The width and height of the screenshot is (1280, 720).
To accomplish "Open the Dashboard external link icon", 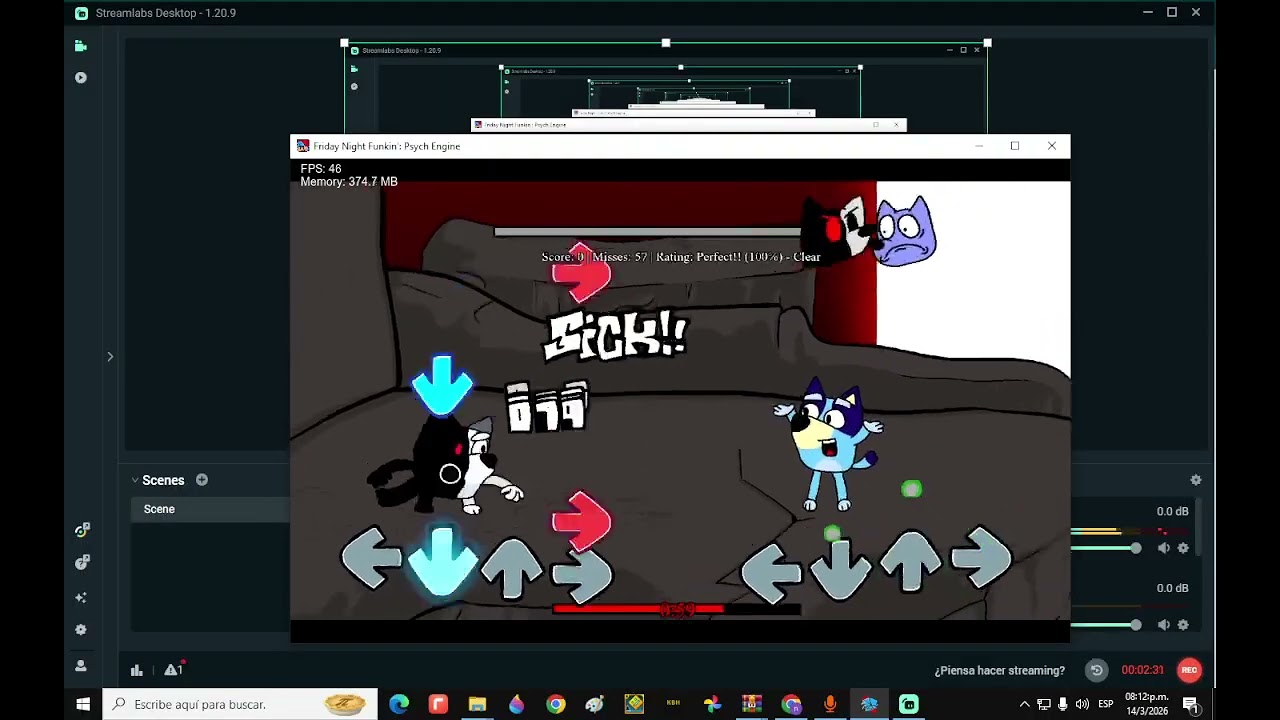I will coord(81,531).
